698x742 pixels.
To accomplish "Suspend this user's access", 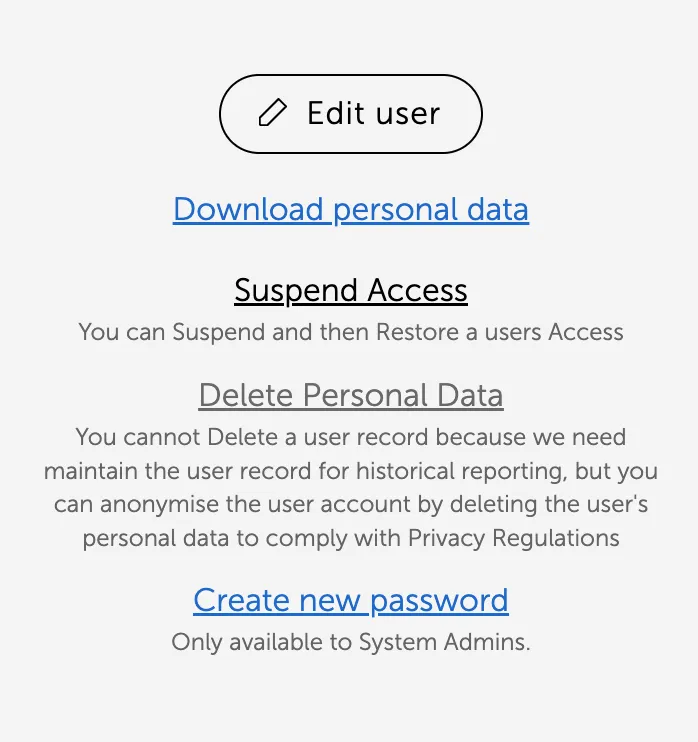I will (350, 291).
